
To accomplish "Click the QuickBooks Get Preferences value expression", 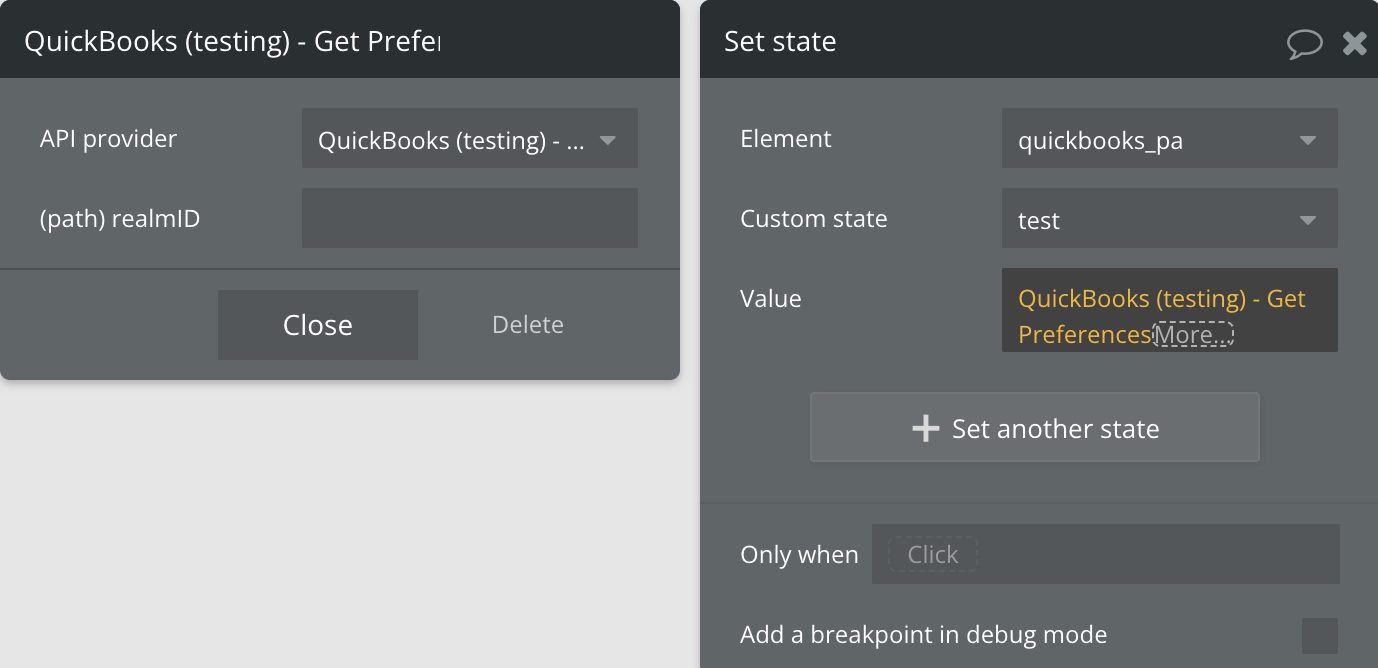I will (1160, 299).
